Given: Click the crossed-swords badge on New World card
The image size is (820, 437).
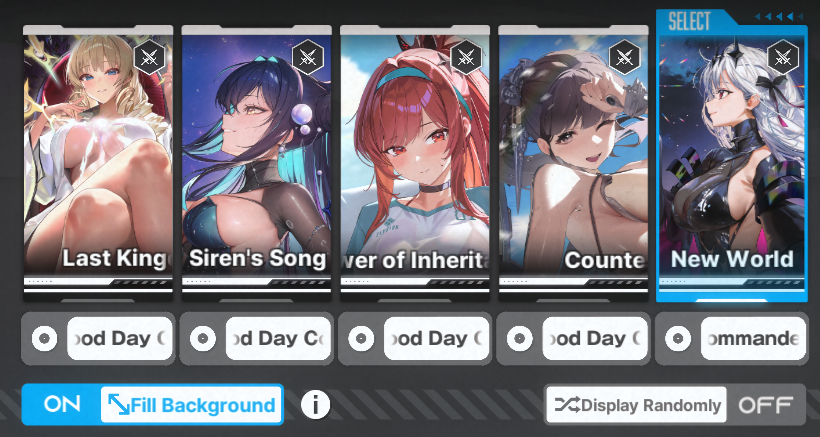Looking at the screenshot, I should (x=783, y=57).
